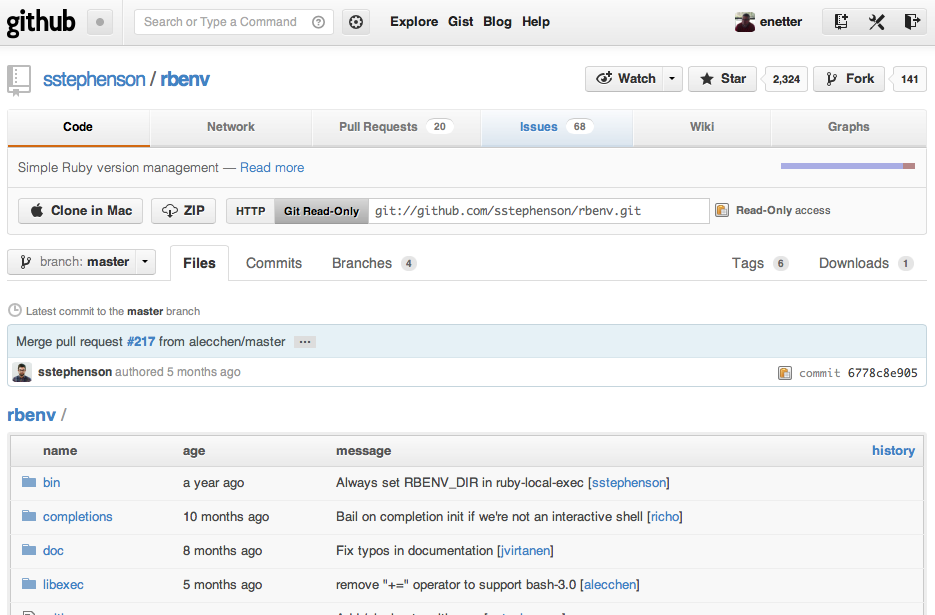Viewport: 935px width, 615px height.
Task: Open the libexec folder
Action: (63, 585)
